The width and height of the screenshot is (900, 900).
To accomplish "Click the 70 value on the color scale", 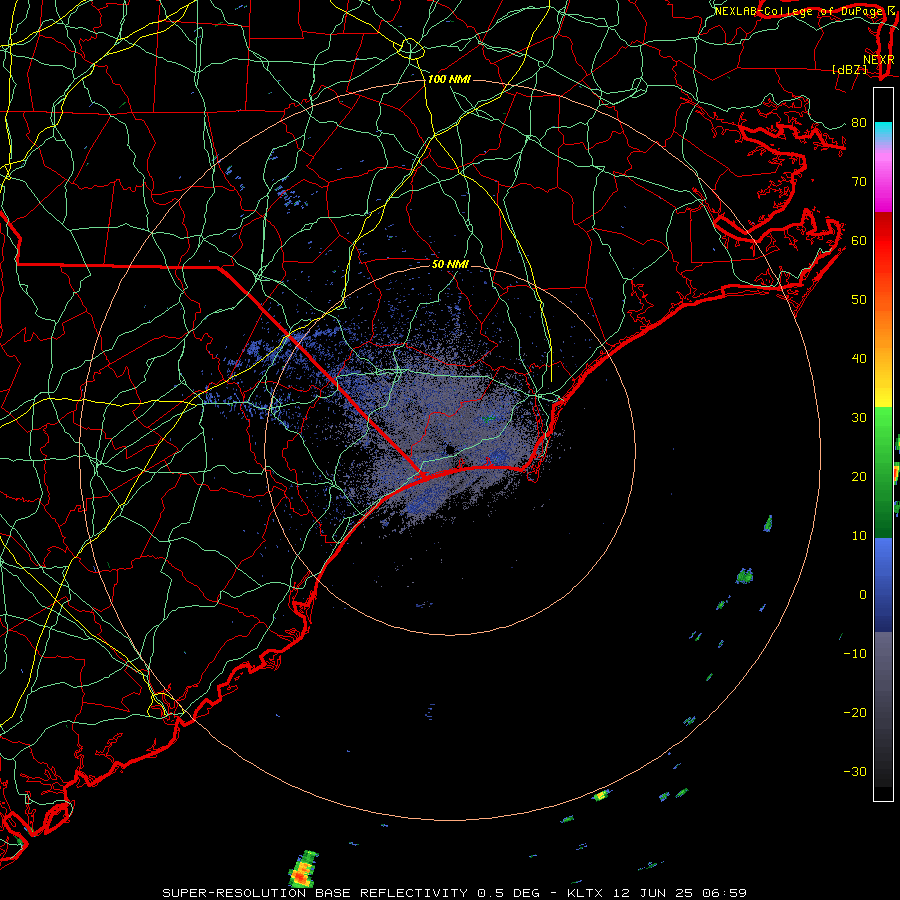I will [x=859, y=181].
